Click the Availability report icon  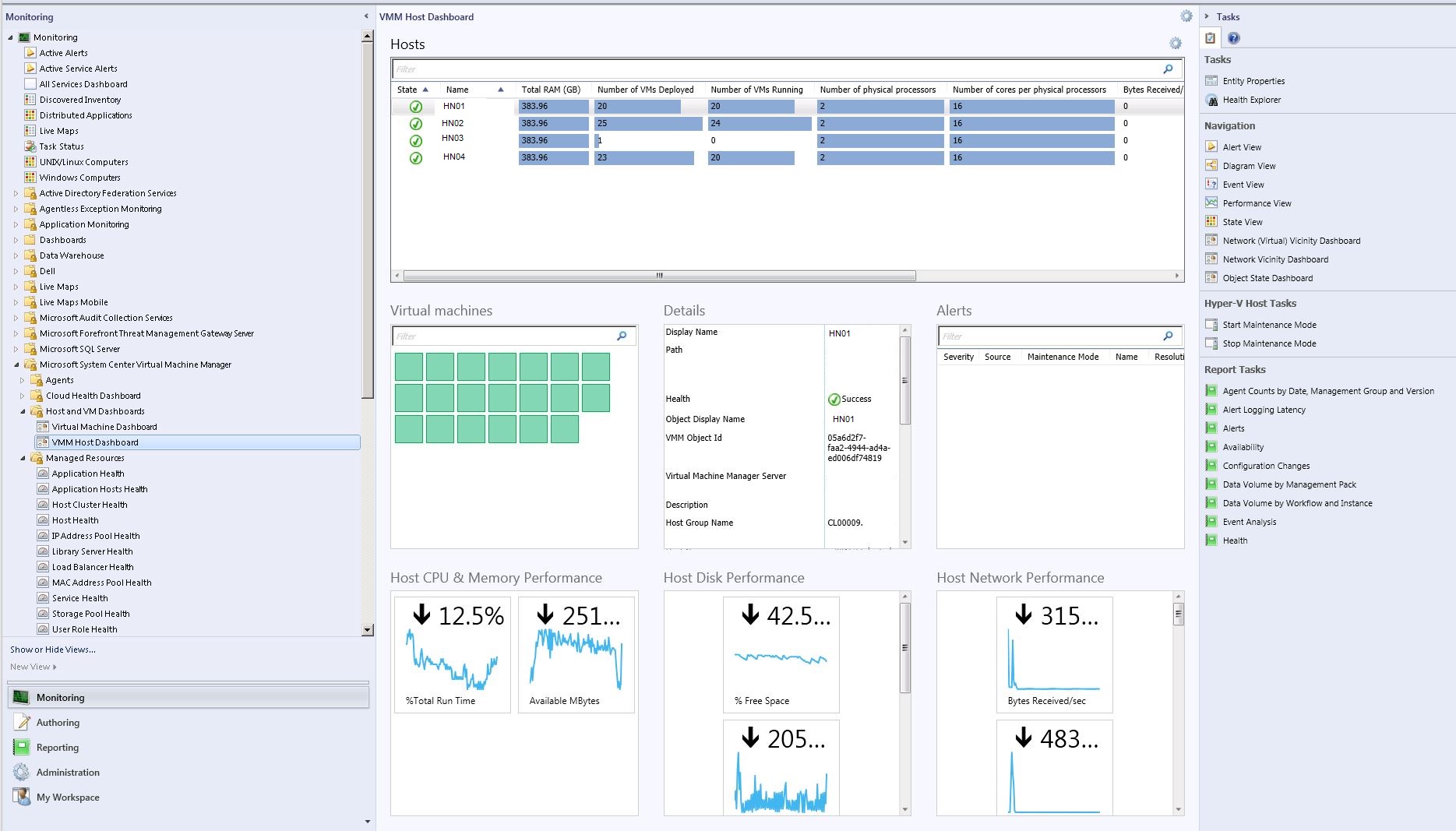pos(1211,447)
